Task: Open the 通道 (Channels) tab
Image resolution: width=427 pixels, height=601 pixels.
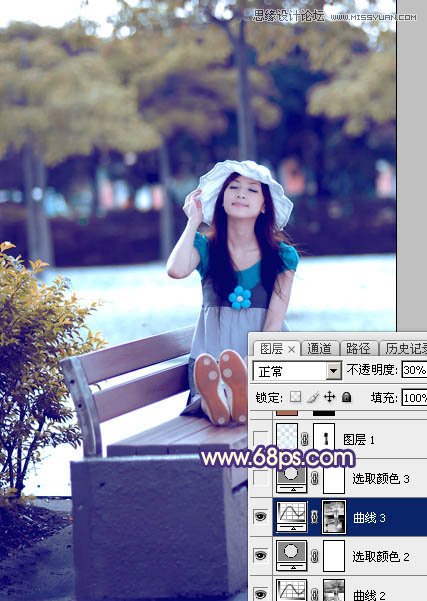Action: click(319, 348)
